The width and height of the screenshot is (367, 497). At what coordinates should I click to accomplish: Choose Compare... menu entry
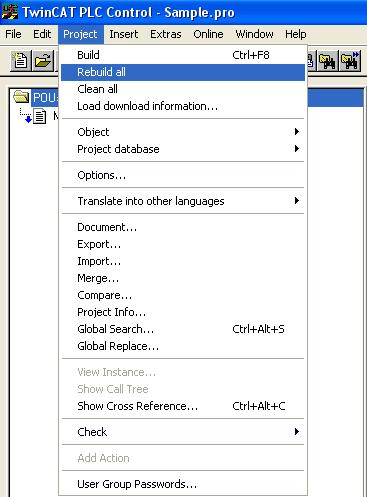point(183,295)
